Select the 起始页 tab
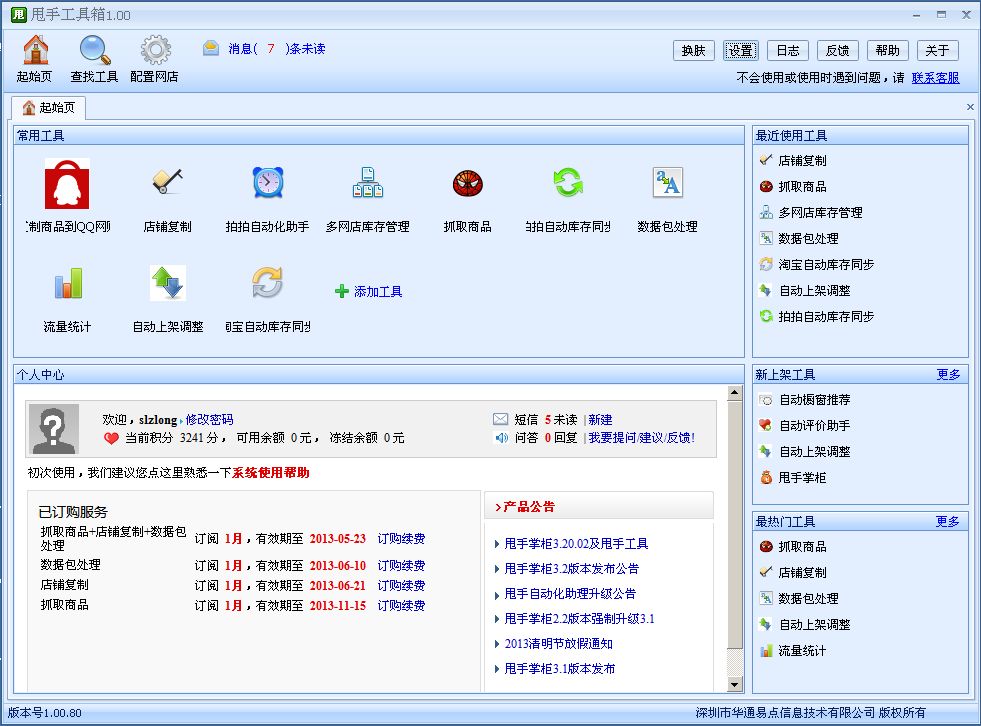This screenshot has width=981, height=726. (49, 108)
